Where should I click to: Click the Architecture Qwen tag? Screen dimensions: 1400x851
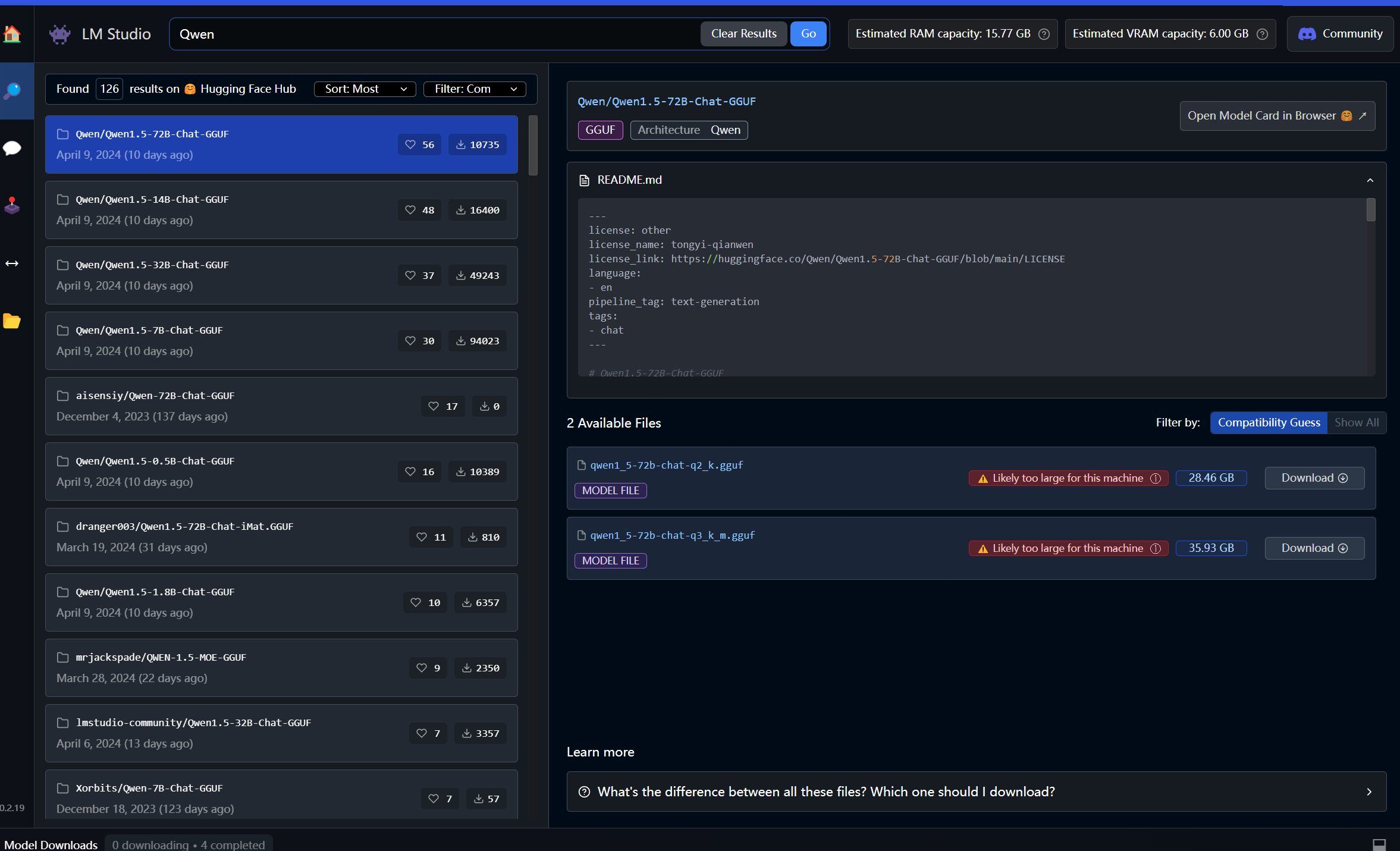pos(689,130)
